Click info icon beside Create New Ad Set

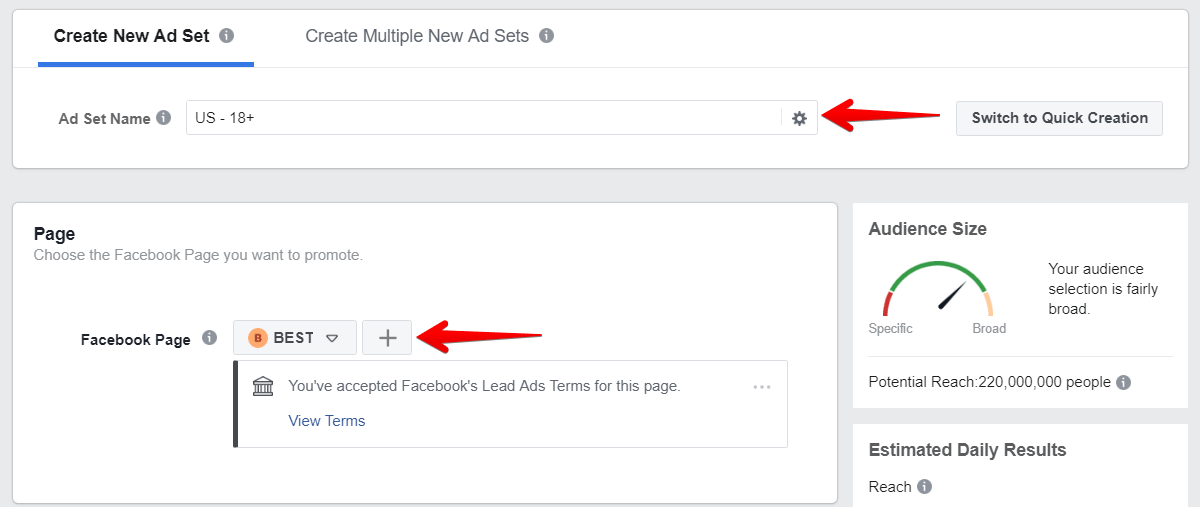coord(227,36)
